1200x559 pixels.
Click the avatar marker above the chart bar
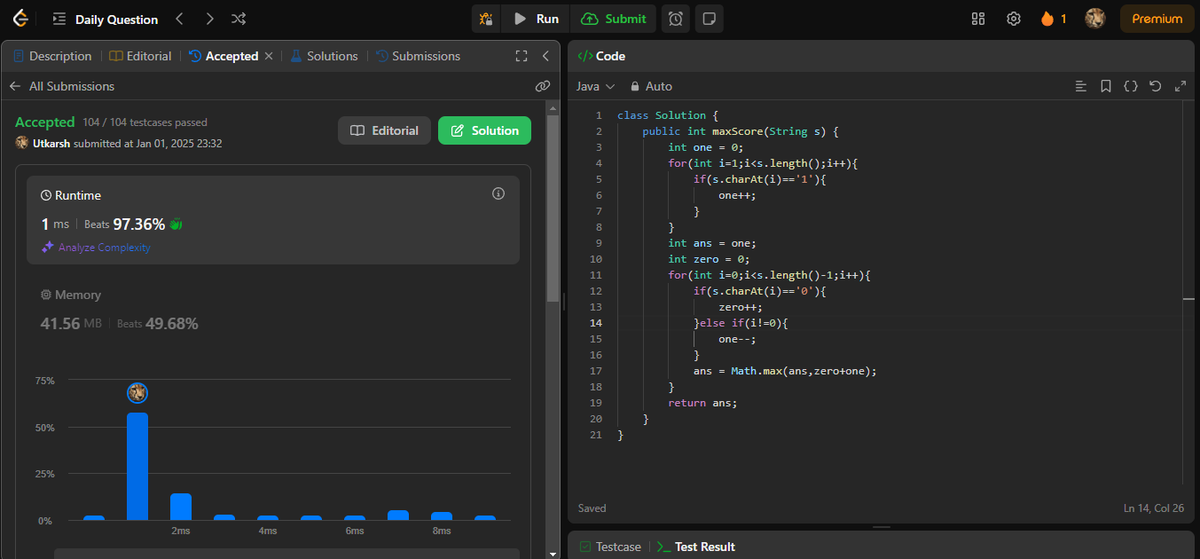tap(137, 392)
